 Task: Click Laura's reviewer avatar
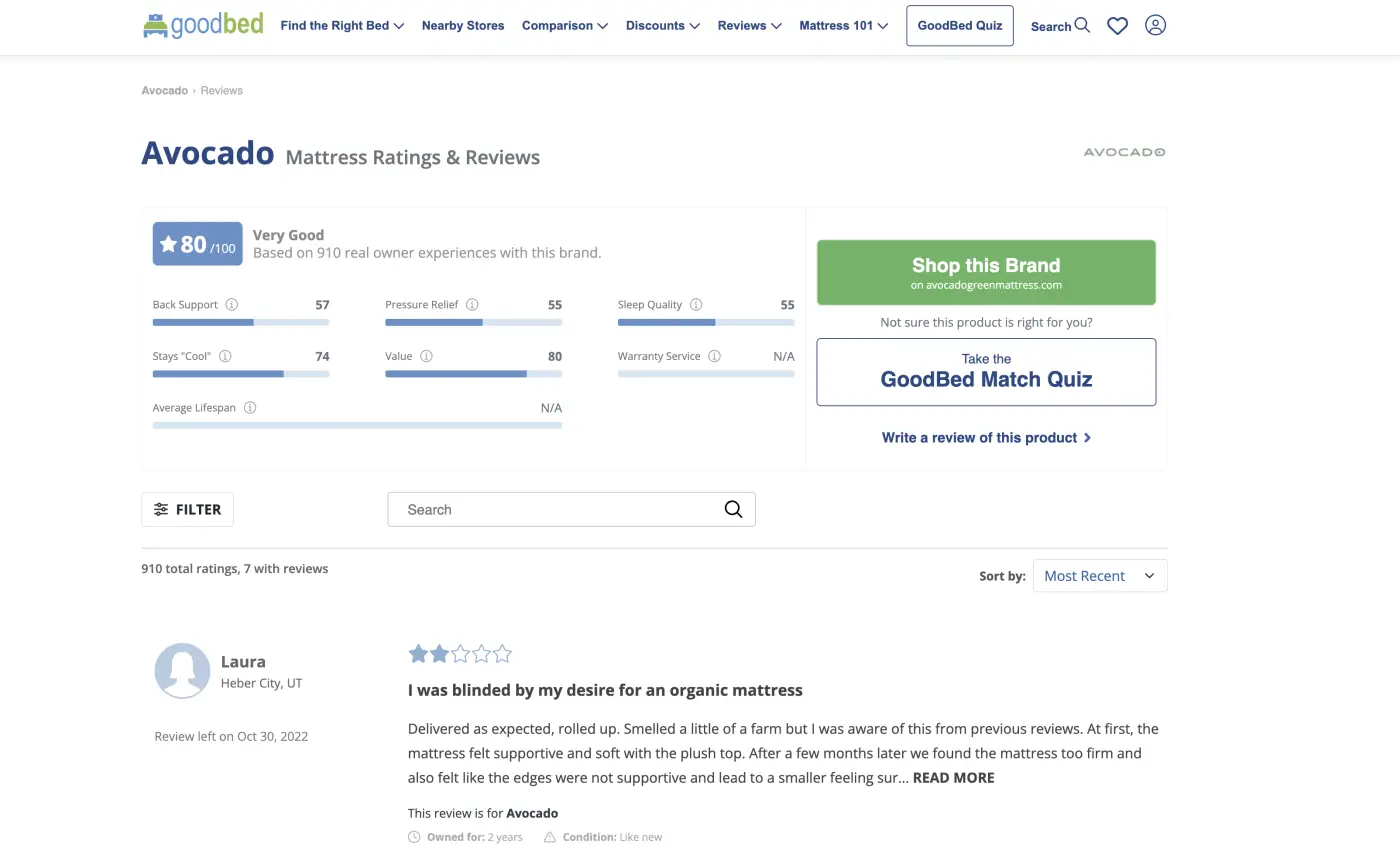coord(182,670)
